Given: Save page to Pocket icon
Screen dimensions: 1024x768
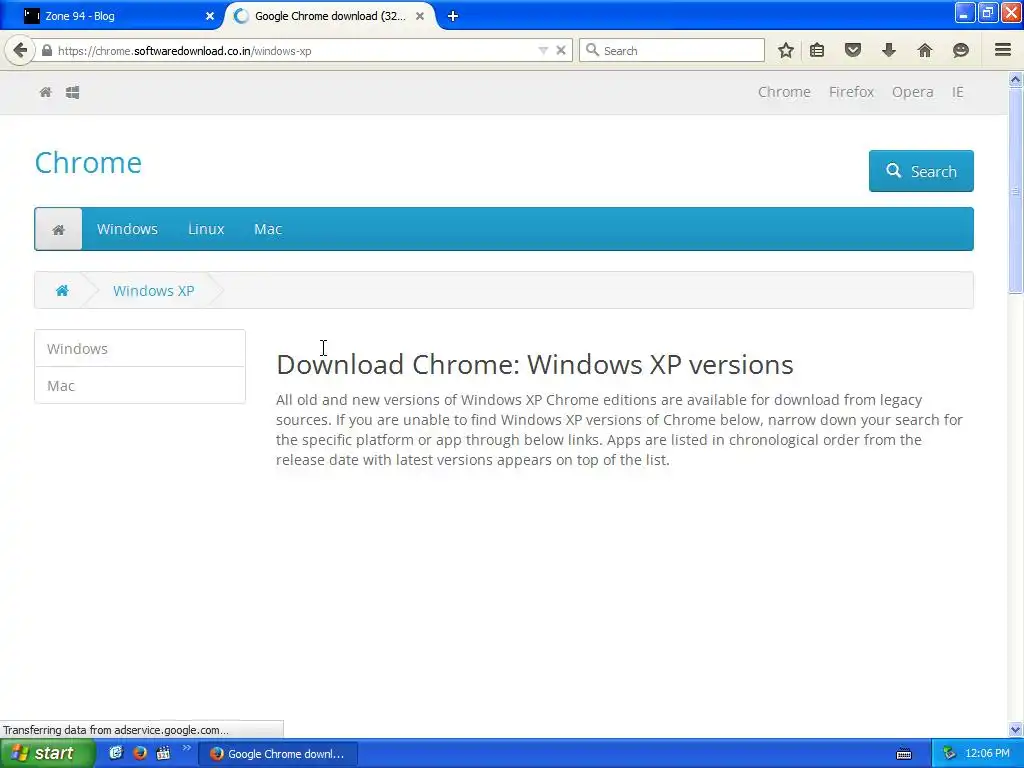Looking at the screenshot, I should (x=853, y=50).
